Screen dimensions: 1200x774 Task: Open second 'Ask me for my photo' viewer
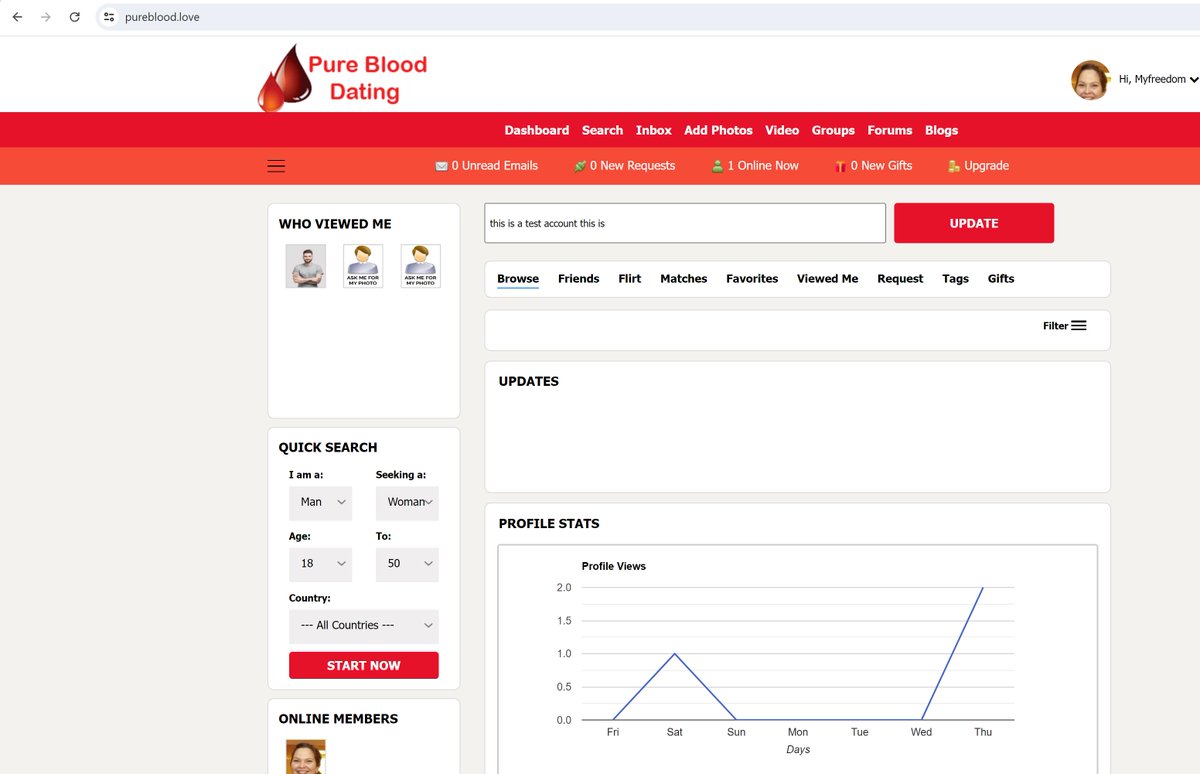pyautogui.click(x=363, y=267)
